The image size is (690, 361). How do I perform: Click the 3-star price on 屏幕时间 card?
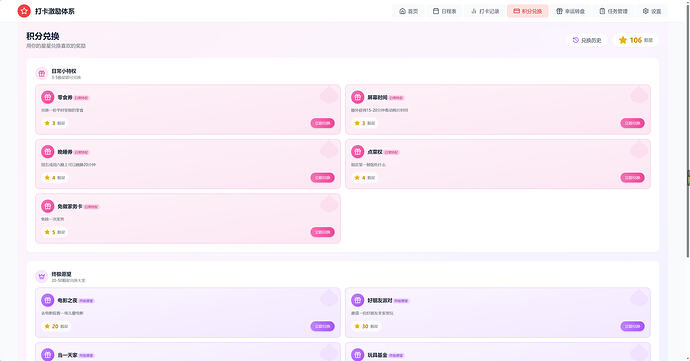[x=364, y=123]
